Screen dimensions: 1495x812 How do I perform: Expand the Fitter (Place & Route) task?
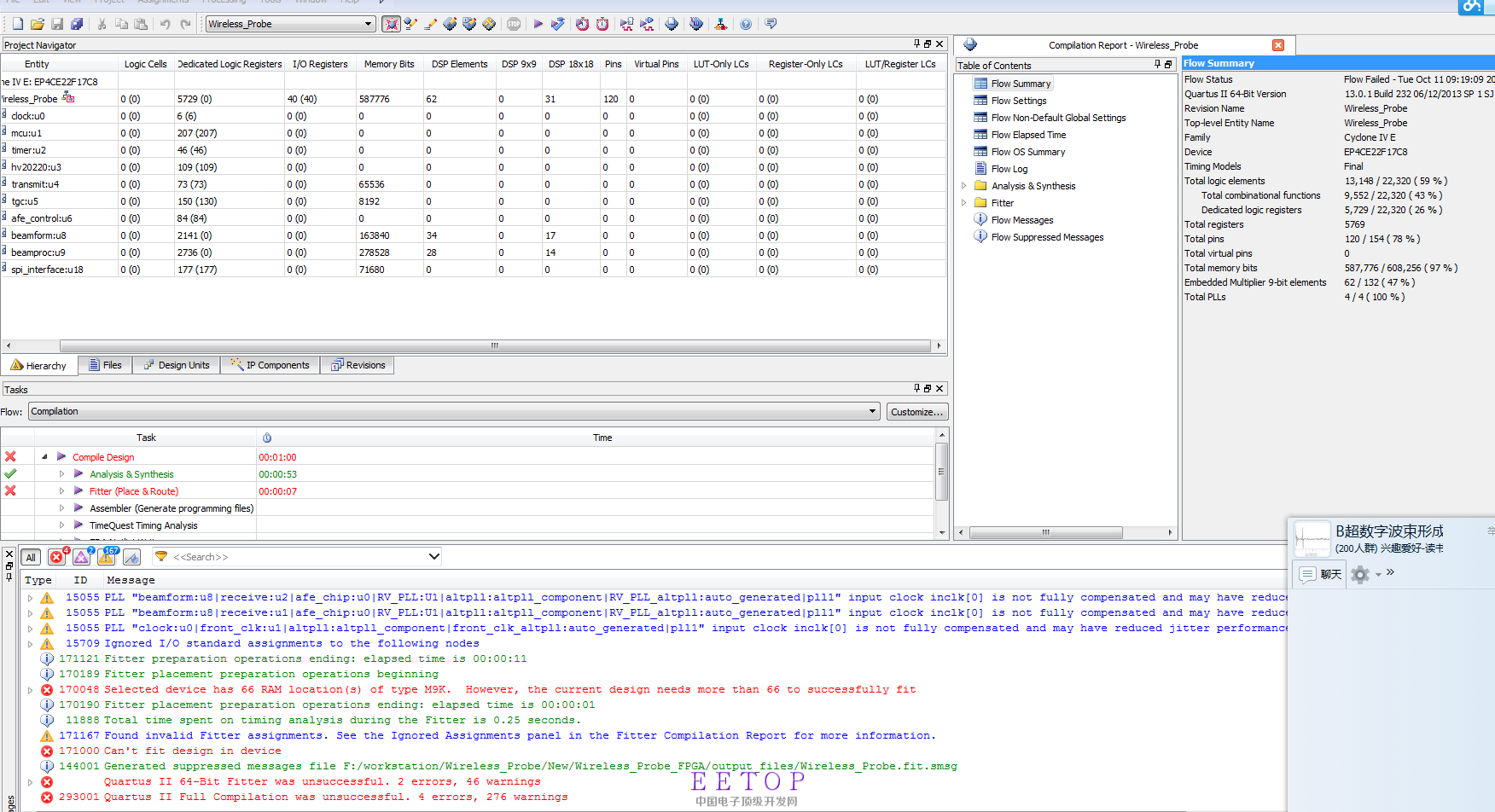pyautogui.click(x=61, y=491)
